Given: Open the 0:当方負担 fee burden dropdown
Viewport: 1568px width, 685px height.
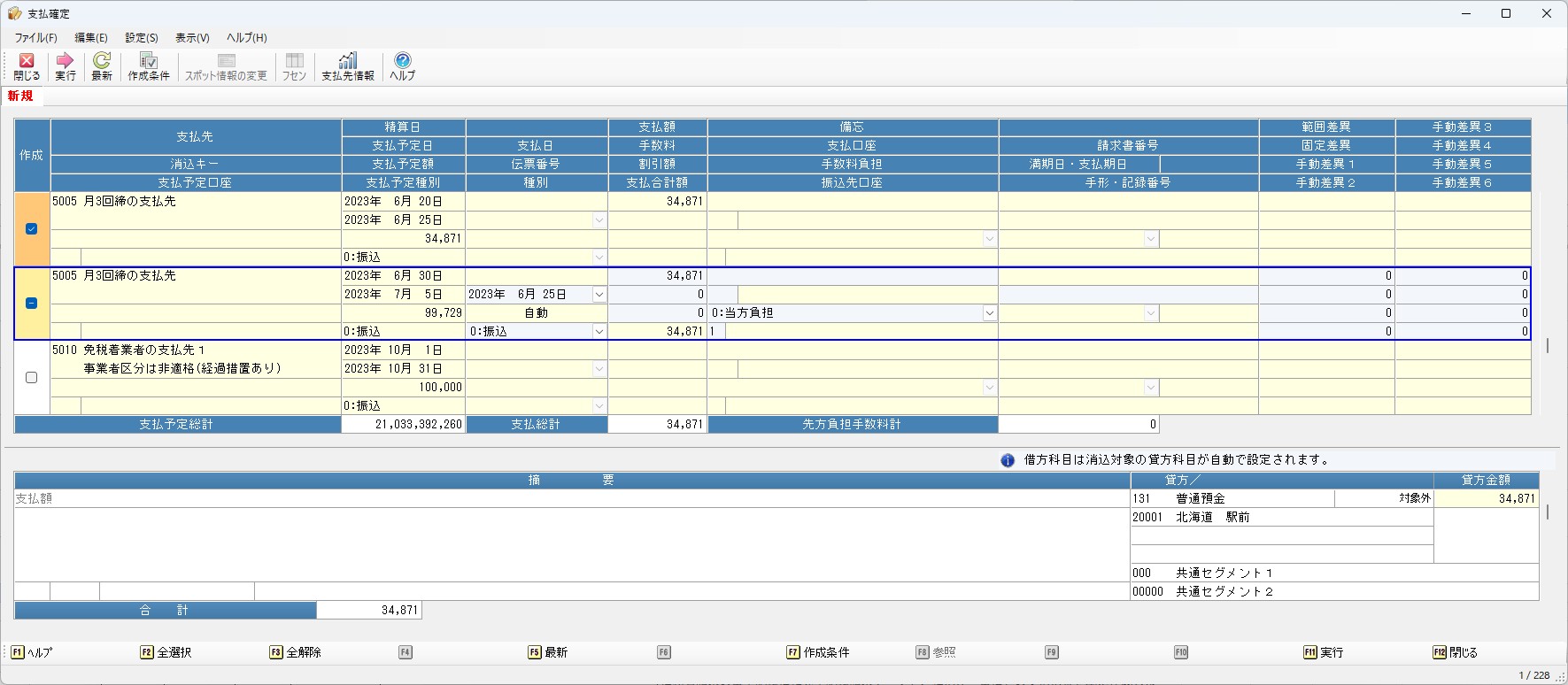Looking at the screenshot, I should [989, 313].
